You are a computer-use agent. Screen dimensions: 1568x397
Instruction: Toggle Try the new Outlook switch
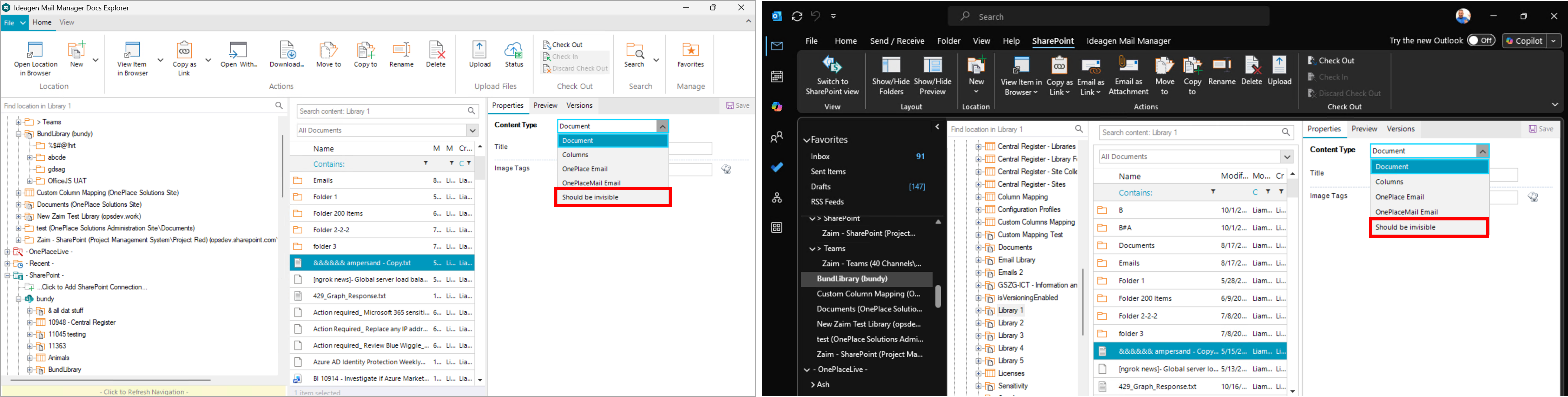(x=1480, y=40)
